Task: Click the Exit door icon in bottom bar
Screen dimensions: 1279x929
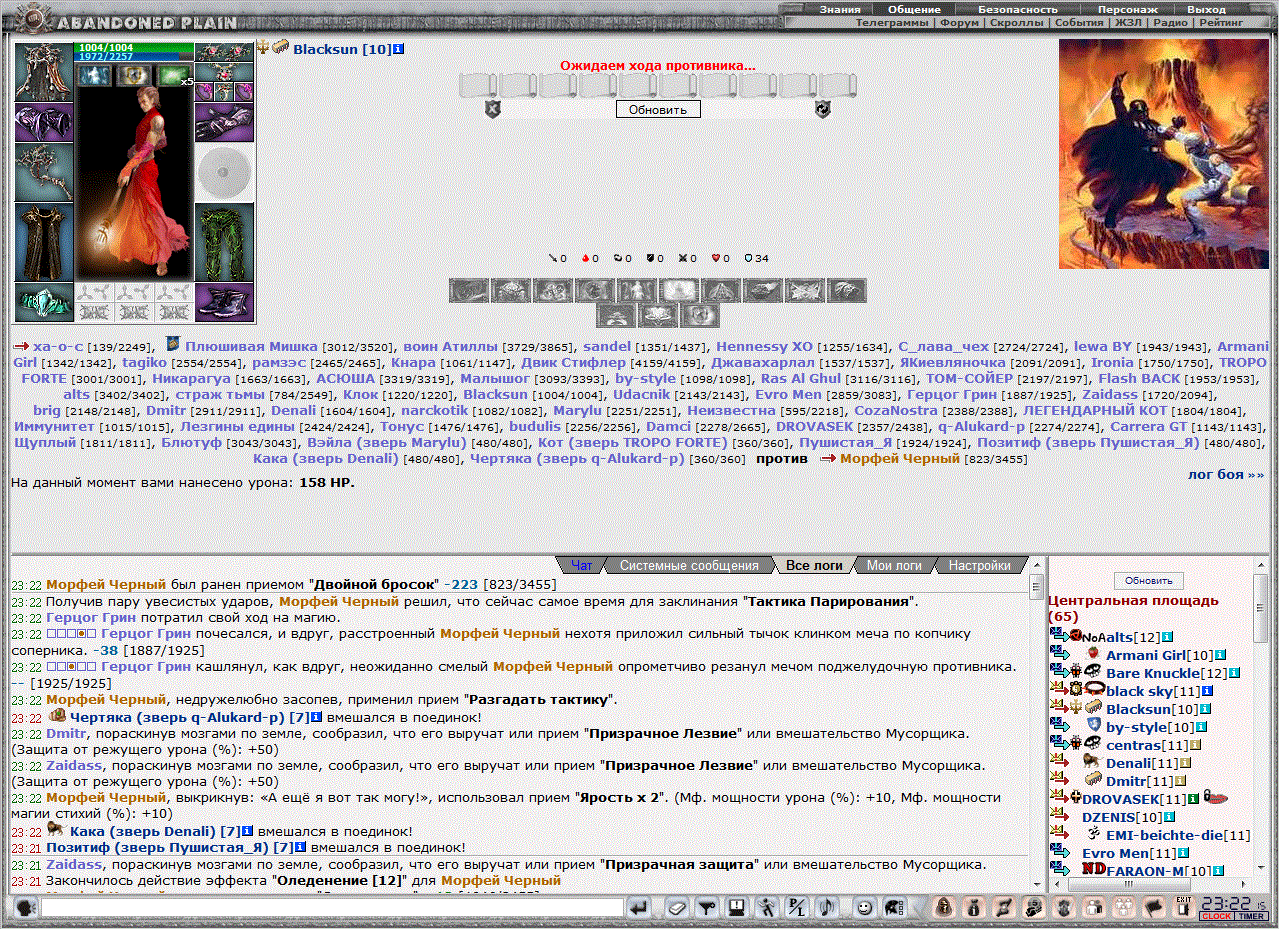Action: 1184,907
